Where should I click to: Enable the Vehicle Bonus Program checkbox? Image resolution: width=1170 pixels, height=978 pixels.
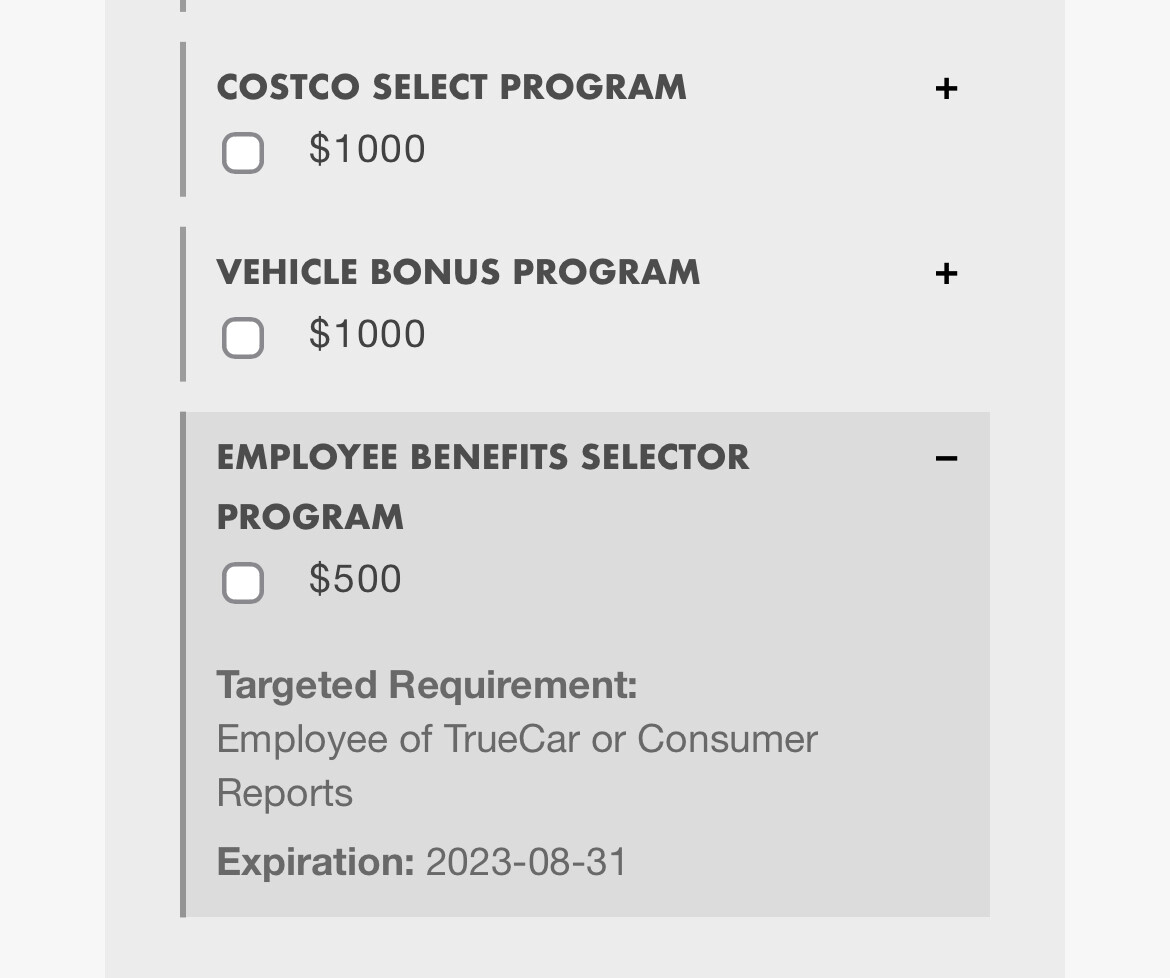tap(243, 338)
